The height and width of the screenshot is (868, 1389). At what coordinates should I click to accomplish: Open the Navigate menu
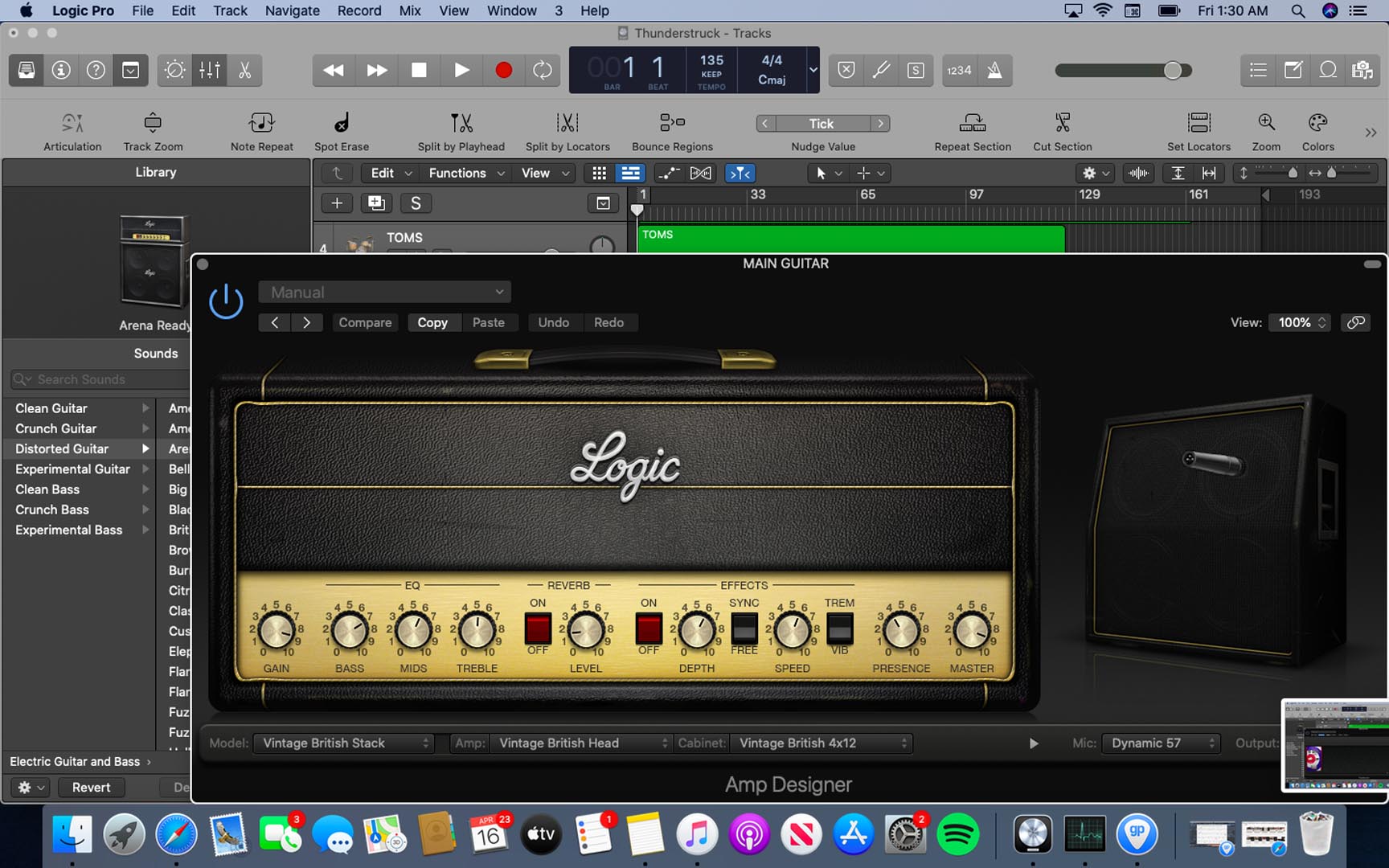point(292,10)
